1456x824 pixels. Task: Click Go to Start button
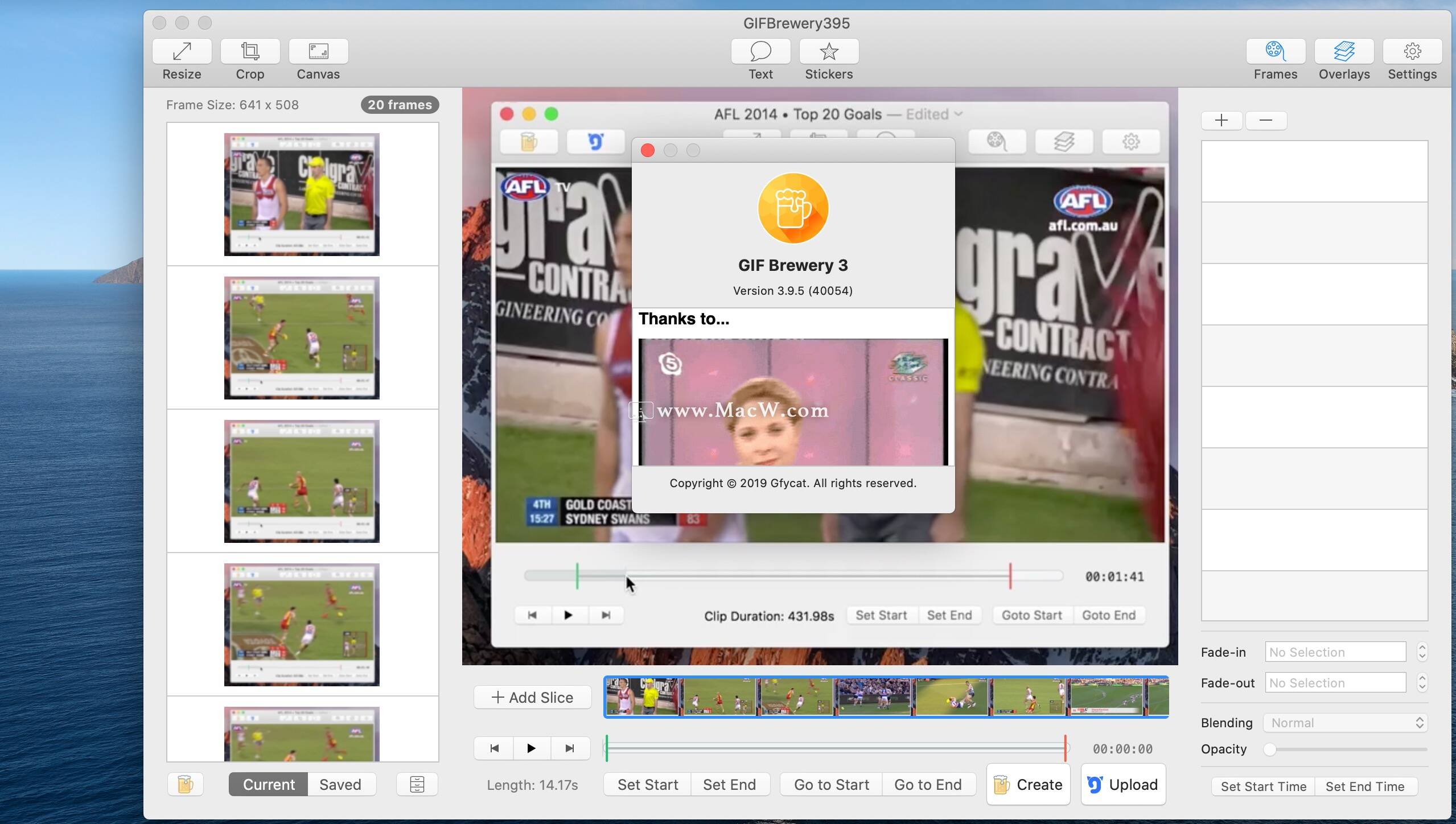(x=832, y=784)
